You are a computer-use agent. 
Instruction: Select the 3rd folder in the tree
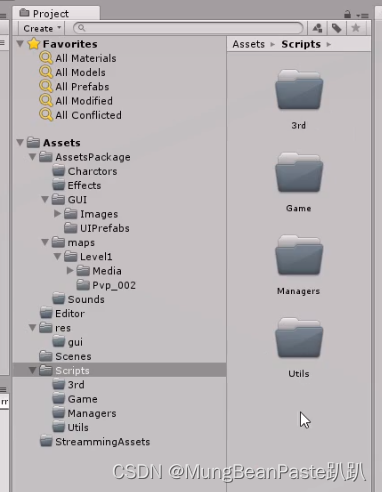coord(76,385)
